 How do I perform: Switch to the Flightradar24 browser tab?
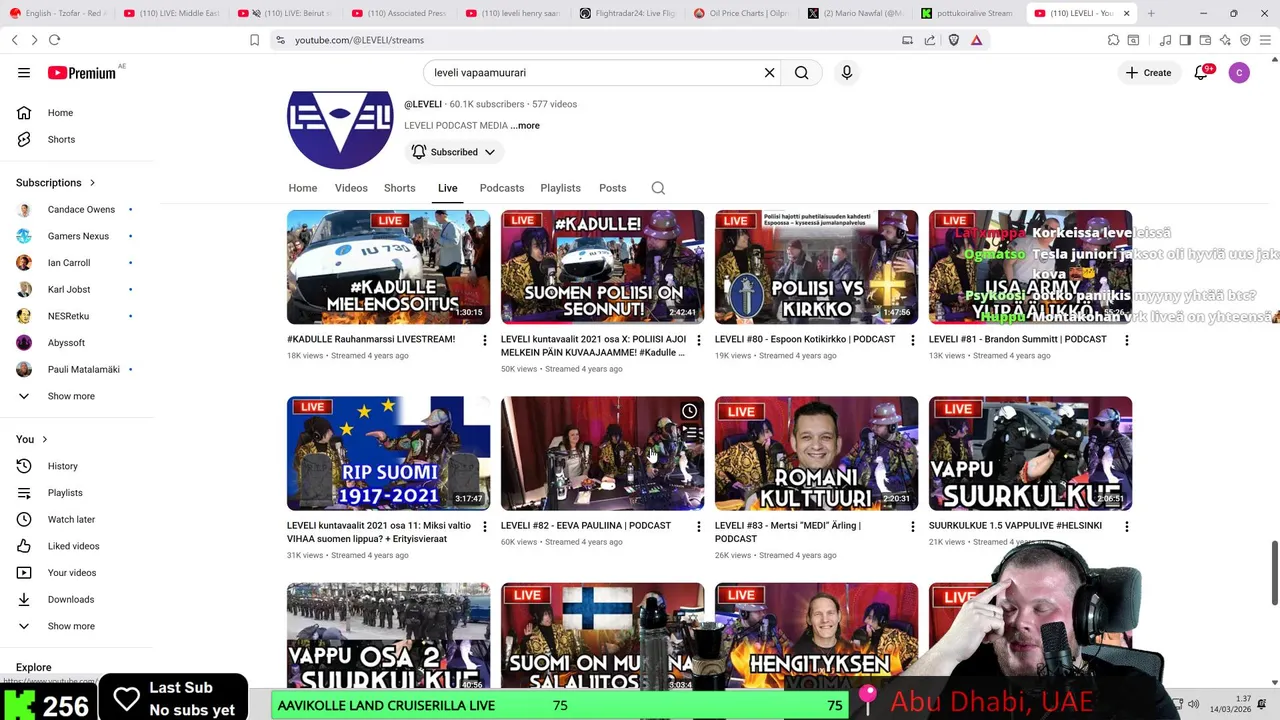click(628, 13)
